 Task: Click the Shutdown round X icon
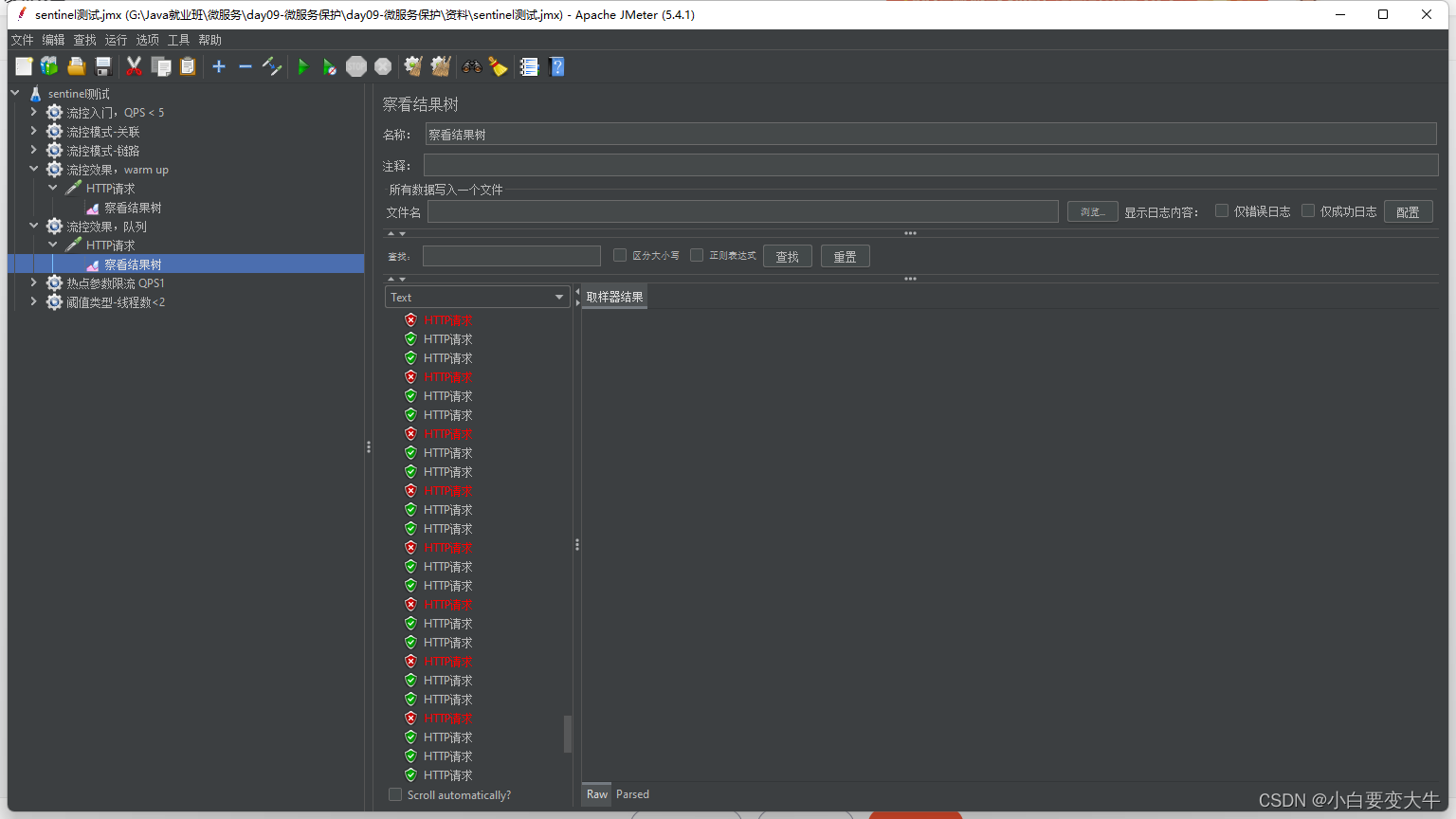(x=383, y=66)
